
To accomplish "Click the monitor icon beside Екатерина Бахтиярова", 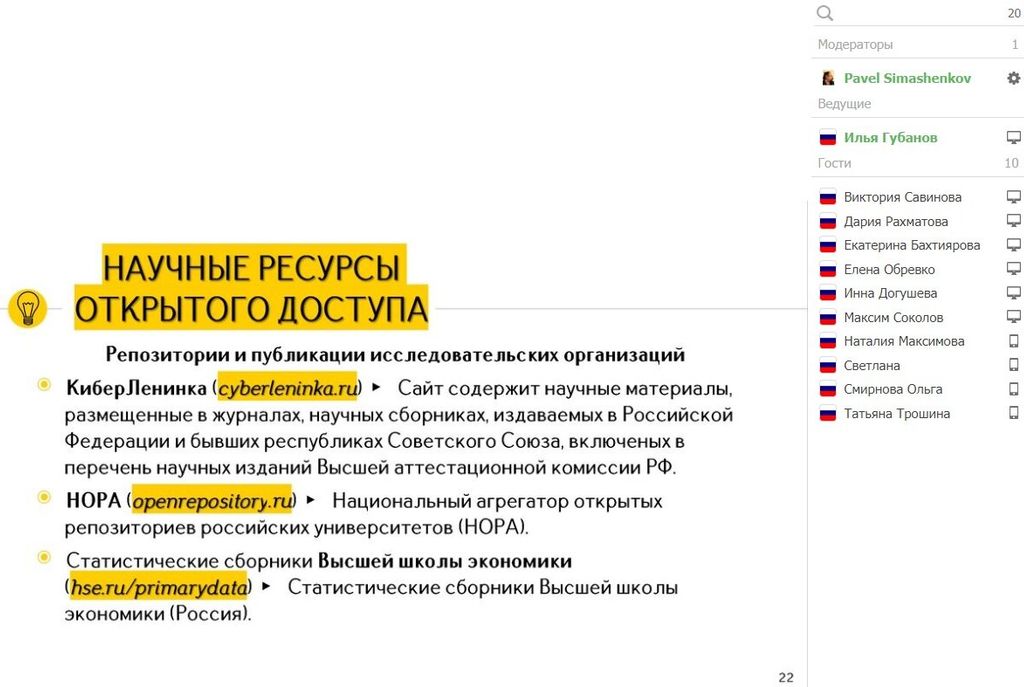I will click(1014, 245).
